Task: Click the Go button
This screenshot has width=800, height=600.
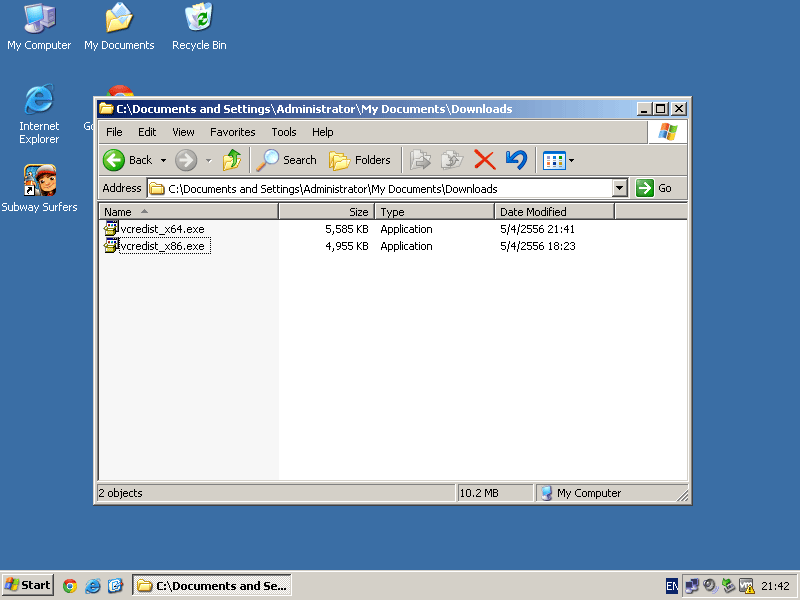Action: click(654, 188)
